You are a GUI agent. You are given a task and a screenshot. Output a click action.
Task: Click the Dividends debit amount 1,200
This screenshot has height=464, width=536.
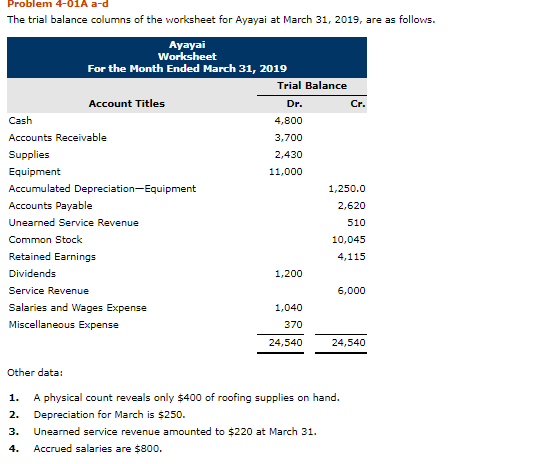(x=288, y=274)
